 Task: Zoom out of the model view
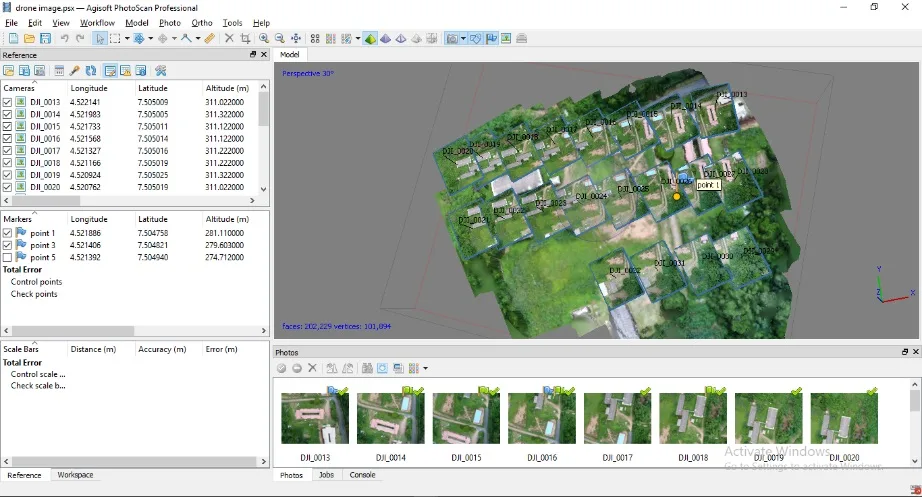[280, 38]
